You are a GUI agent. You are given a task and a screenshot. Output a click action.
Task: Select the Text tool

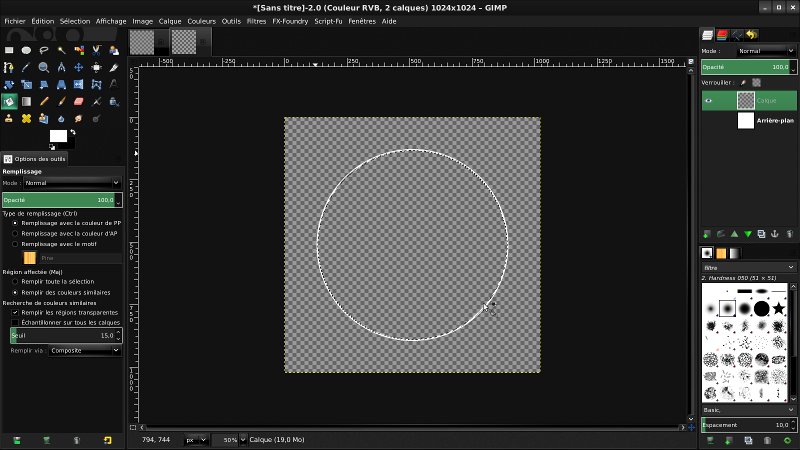(113, 85)
